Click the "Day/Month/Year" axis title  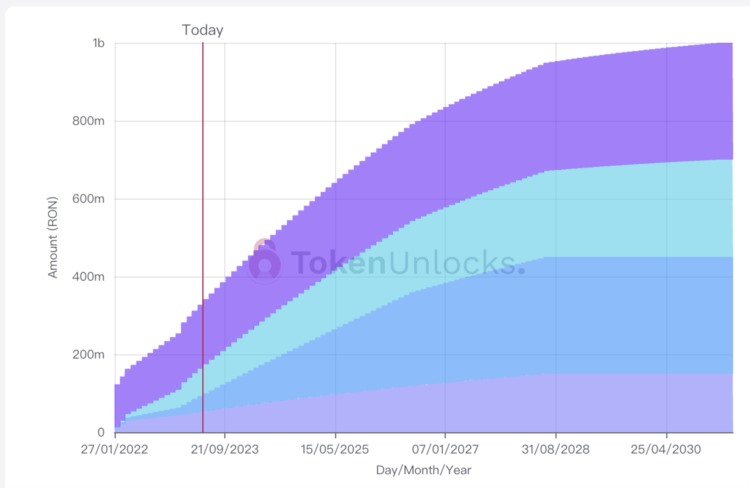point(423,470)
